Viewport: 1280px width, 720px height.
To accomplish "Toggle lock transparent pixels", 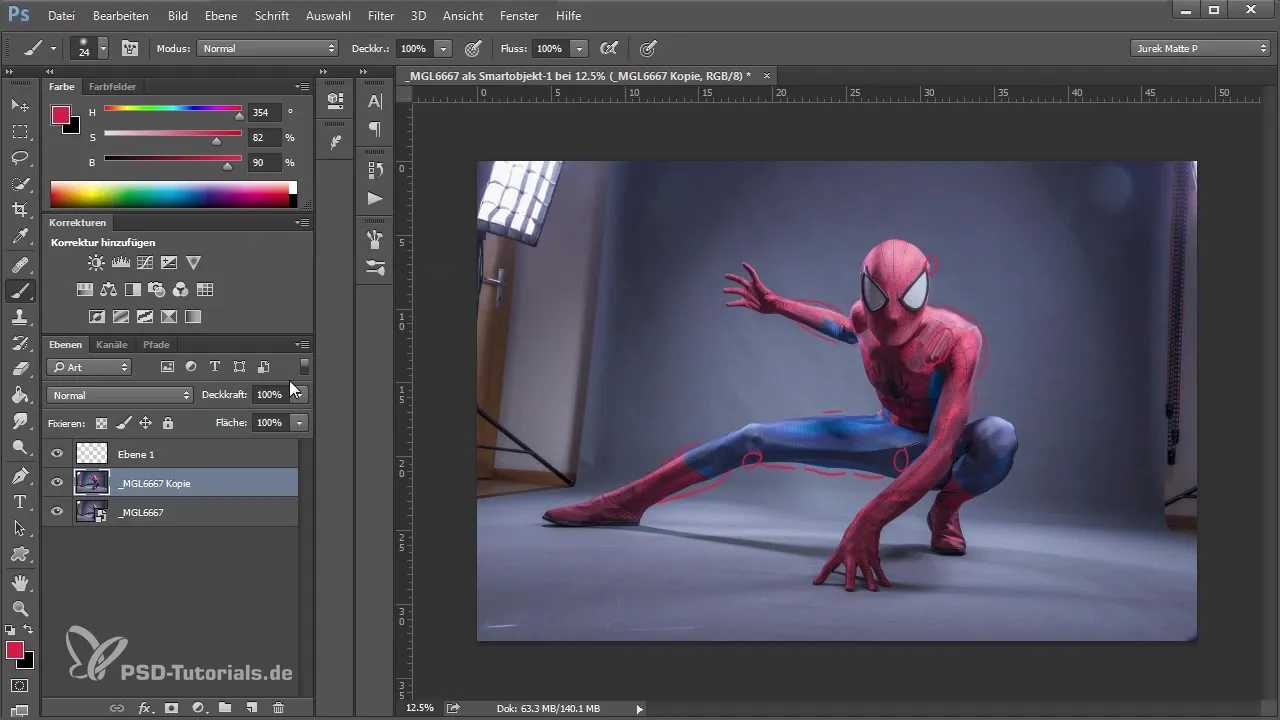I will coord(101,423).
